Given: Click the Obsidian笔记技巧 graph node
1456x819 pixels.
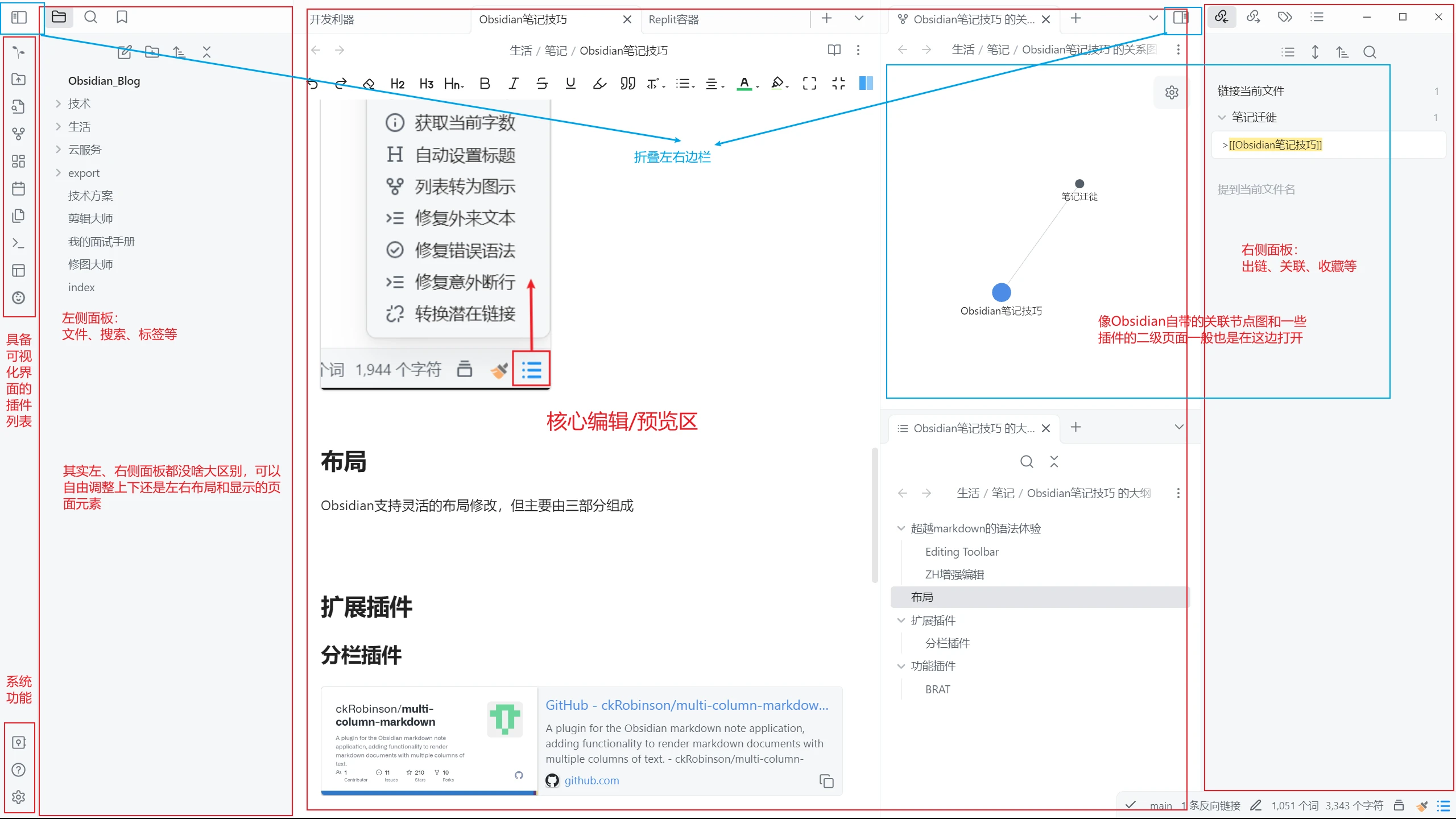Looking at the screenshot, I should pyautogui.click(x=1001, y=292).
